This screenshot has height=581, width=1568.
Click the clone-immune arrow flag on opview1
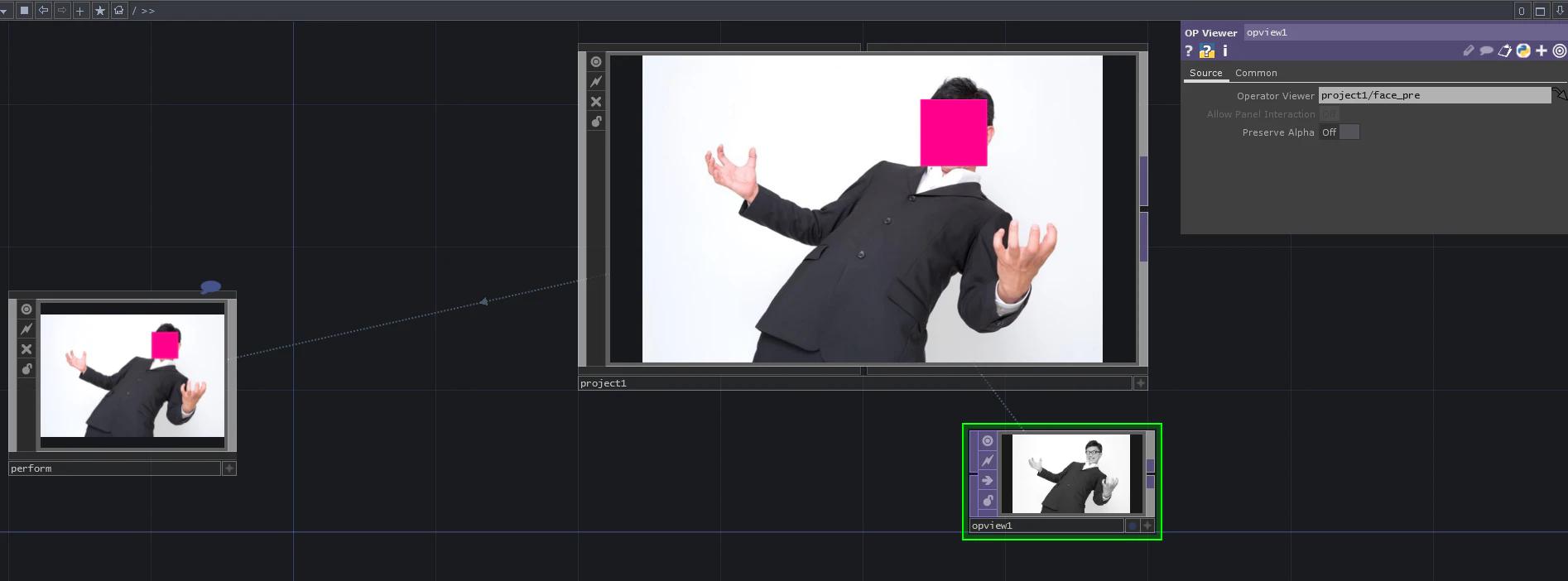click(988, 480)
